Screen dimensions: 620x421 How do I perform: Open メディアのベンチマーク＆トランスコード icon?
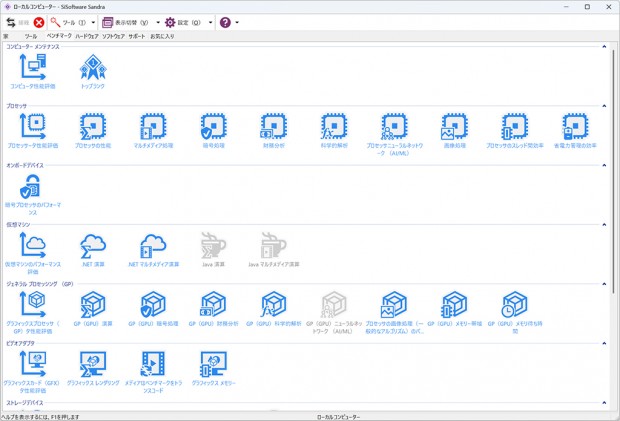[x=153, y=366]
